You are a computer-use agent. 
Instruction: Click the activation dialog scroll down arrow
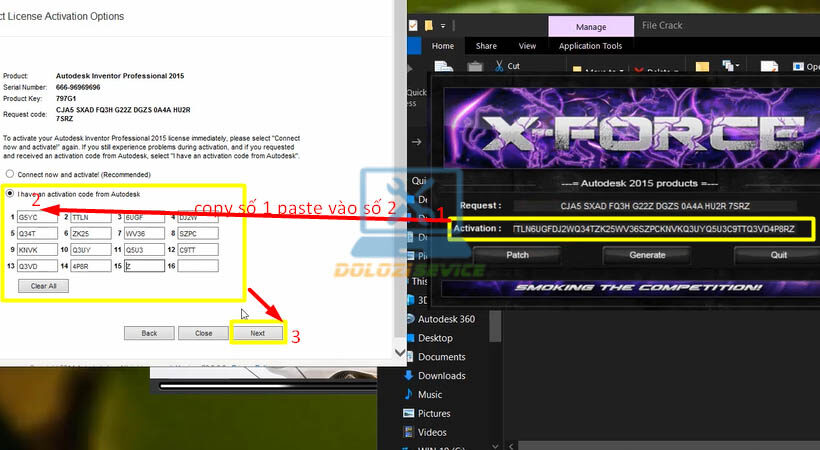click(400, 352)
